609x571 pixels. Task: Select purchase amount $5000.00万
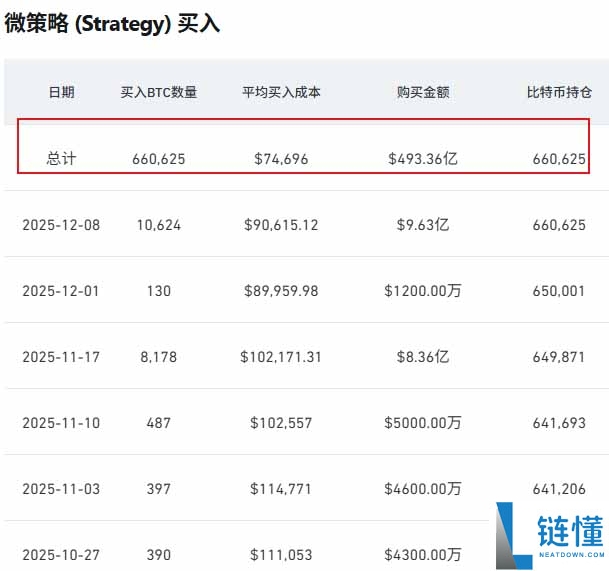click(x=423, y=423)
